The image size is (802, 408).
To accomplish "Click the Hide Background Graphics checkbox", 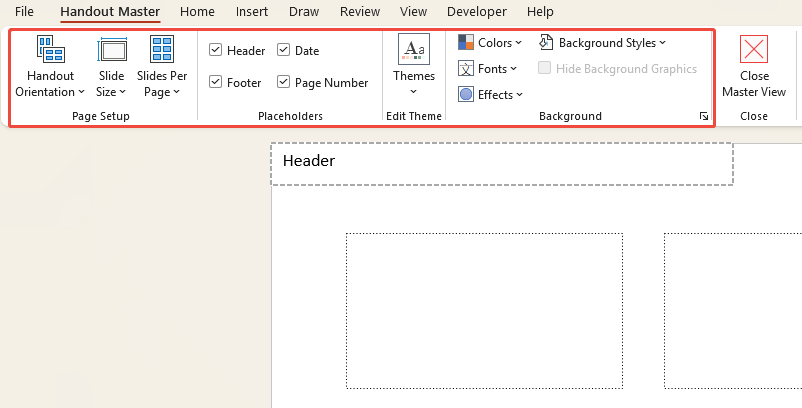I will [544, 69].
